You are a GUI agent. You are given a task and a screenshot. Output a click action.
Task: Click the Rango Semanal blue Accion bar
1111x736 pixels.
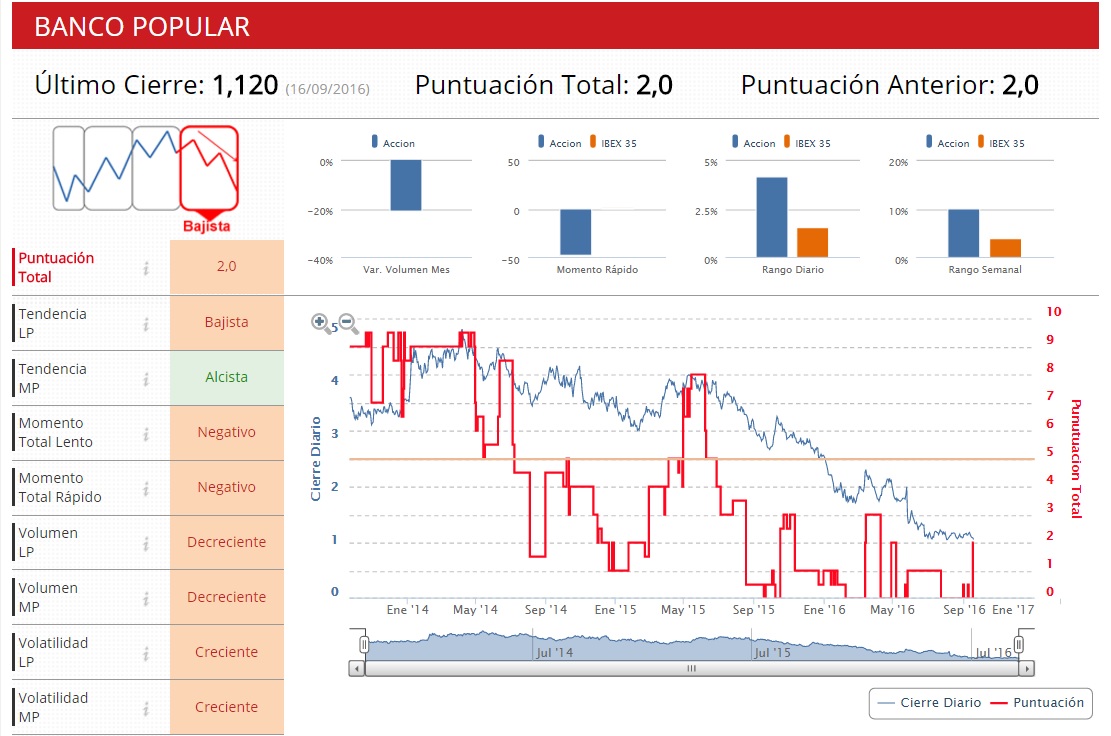pyautogui.click(x=964, y=233)
